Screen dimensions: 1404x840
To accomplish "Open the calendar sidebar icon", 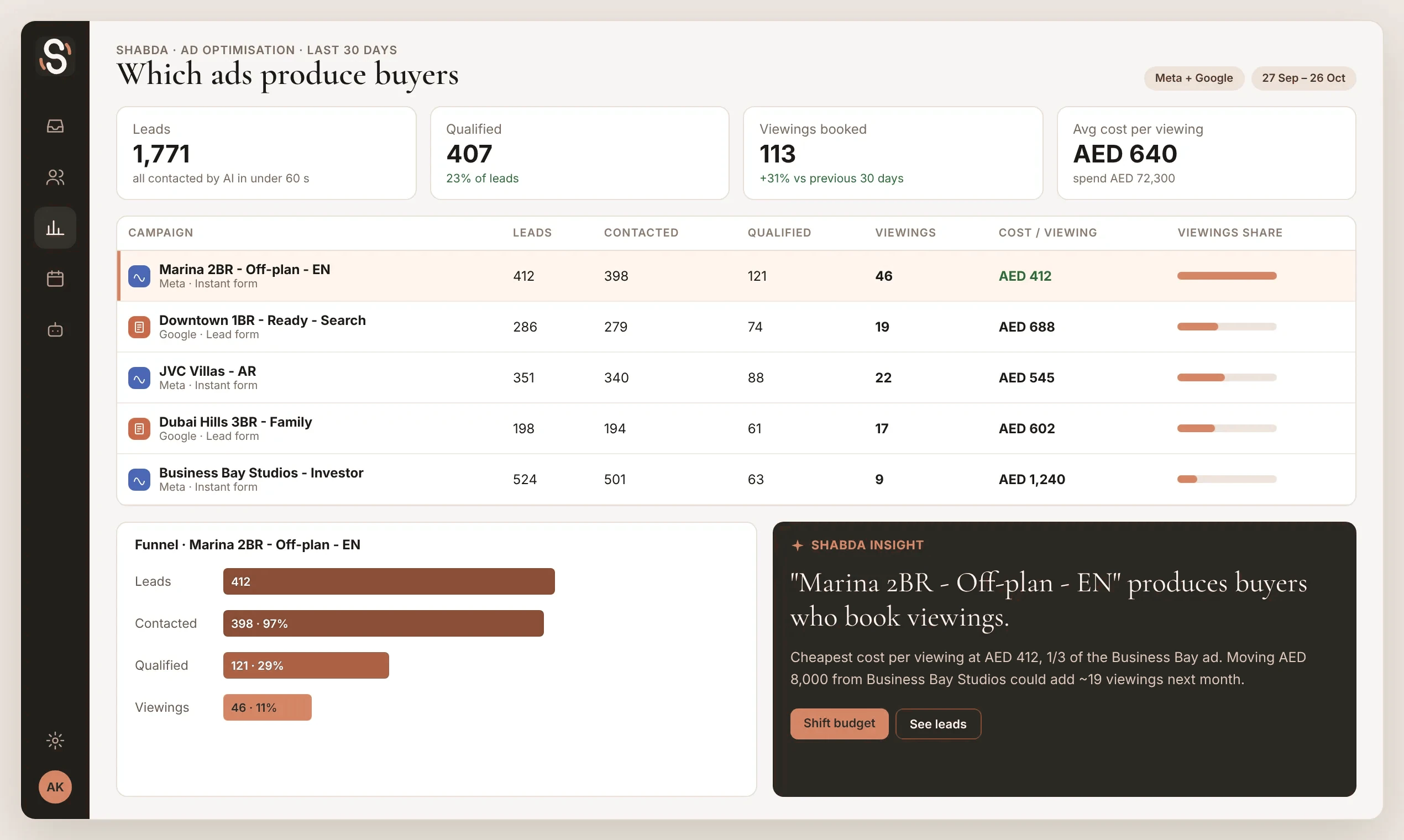I will tap(55, 279).
